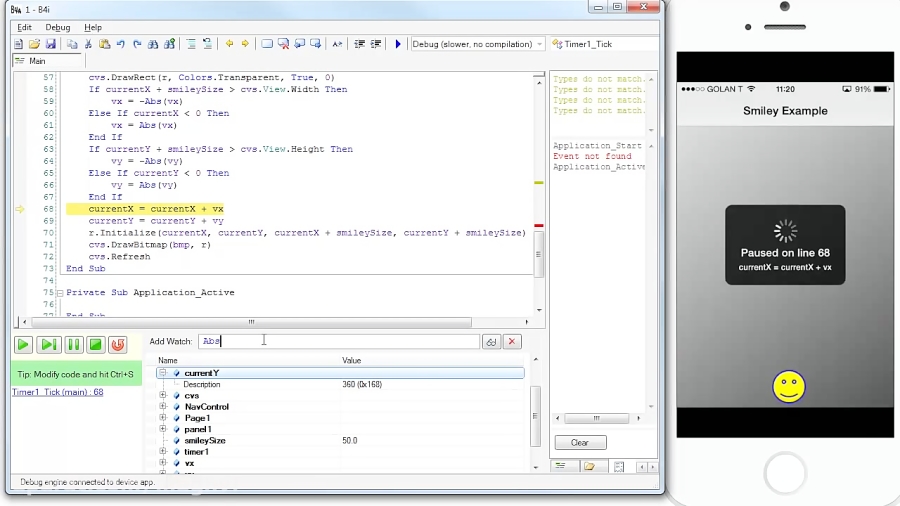Click the Save disk icon in toolbar
The width and height of the screenshot is (900, 506).
click(51, 44)
